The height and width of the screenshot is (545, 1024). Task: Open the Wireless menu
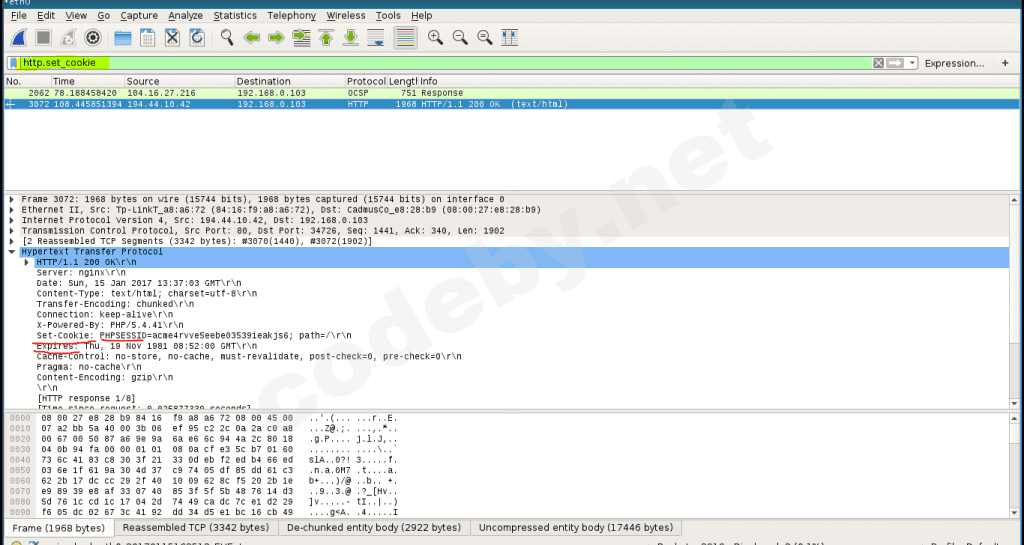pyautogui.click(x=346, y=15)
